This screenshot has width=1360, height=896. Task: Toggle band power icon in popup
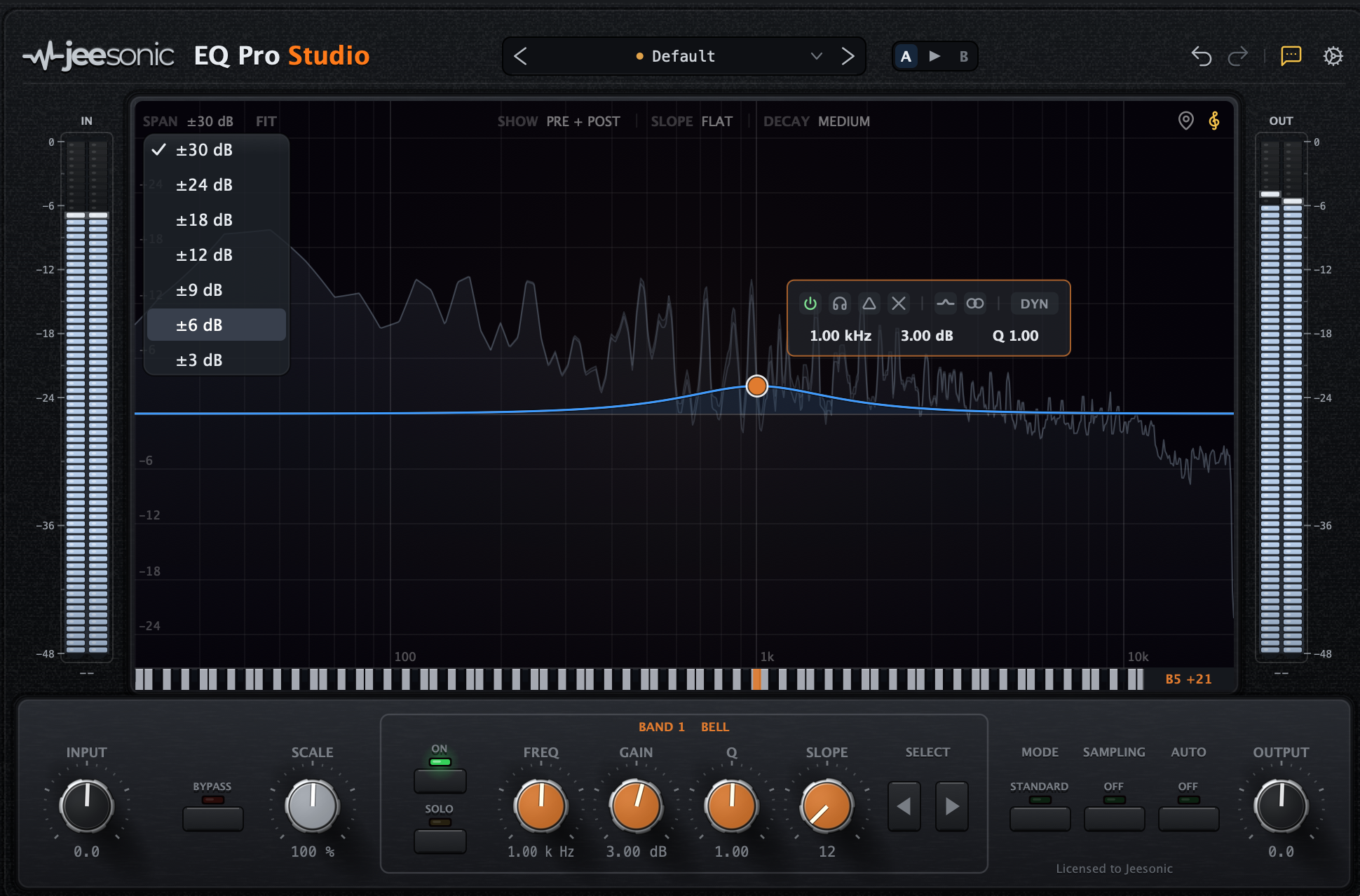pyautogui.click(x=810, y=304)
